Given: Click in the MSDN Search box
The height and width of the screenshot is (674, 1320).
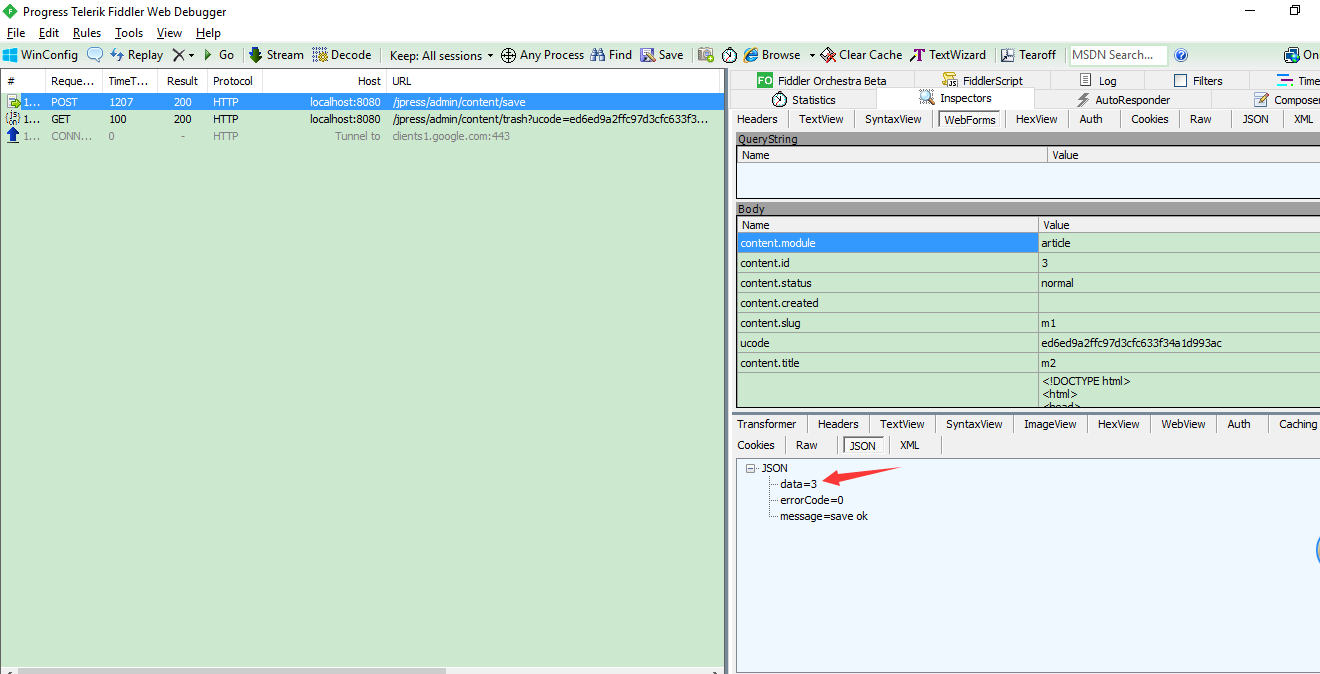Looking at the screenshot, I should coord(1118,55).
